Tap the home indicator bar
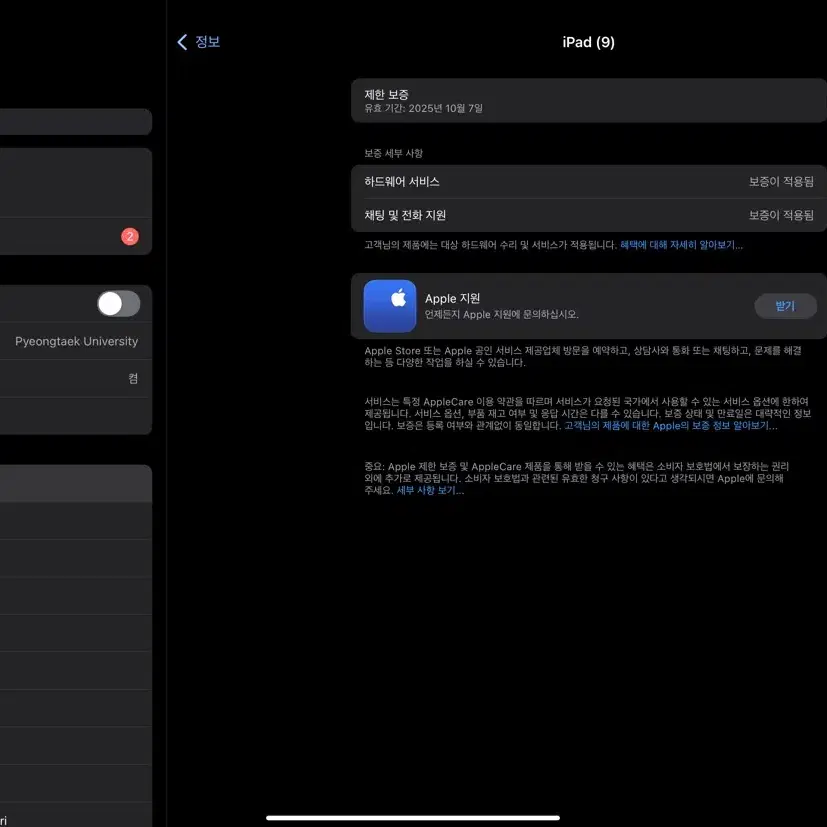The width and height of the screenshot is (827, 827). point(413,818)
